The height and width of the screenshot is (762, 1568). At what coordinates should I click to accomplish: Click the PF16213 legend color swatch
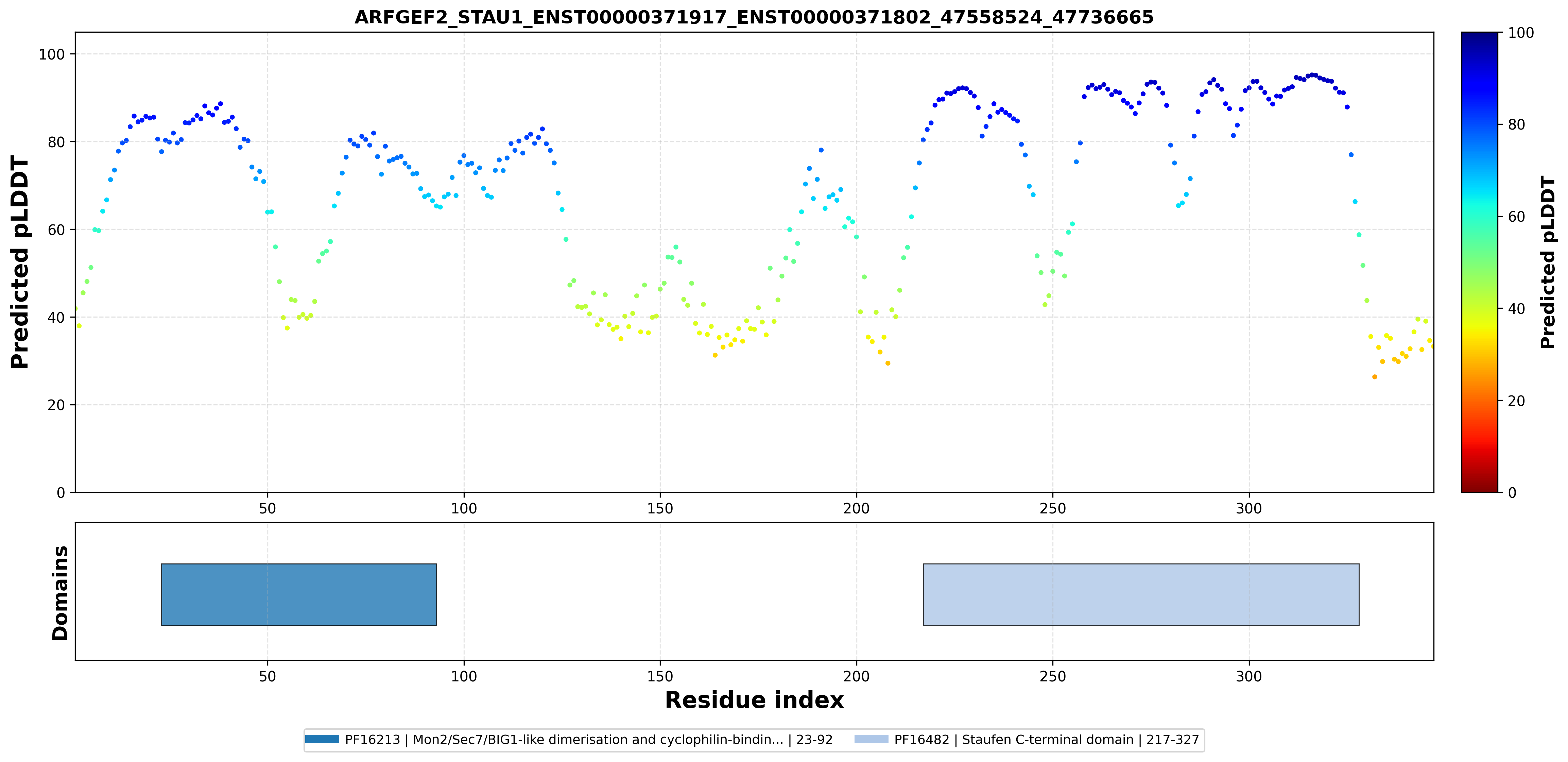322,740
